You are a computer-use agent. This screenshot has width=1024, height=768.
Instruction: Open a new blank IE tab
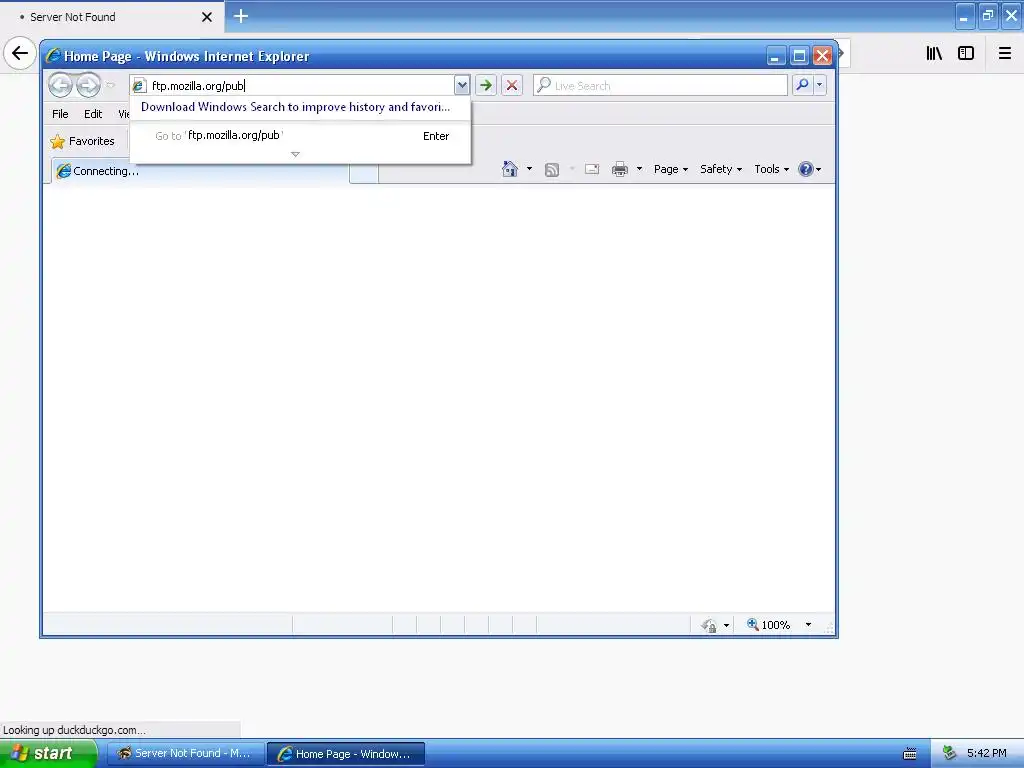click(364, 174)
